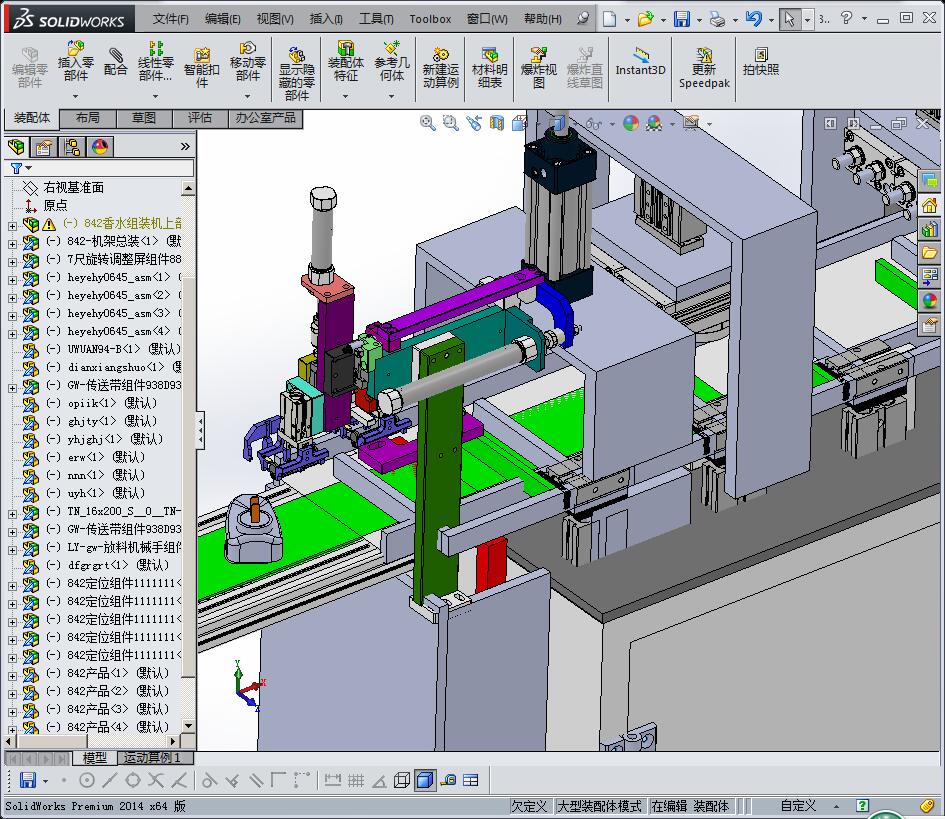945x819 pixels.
Task: Expand panel tabs with chevron »
Action: tap(185, 146)
